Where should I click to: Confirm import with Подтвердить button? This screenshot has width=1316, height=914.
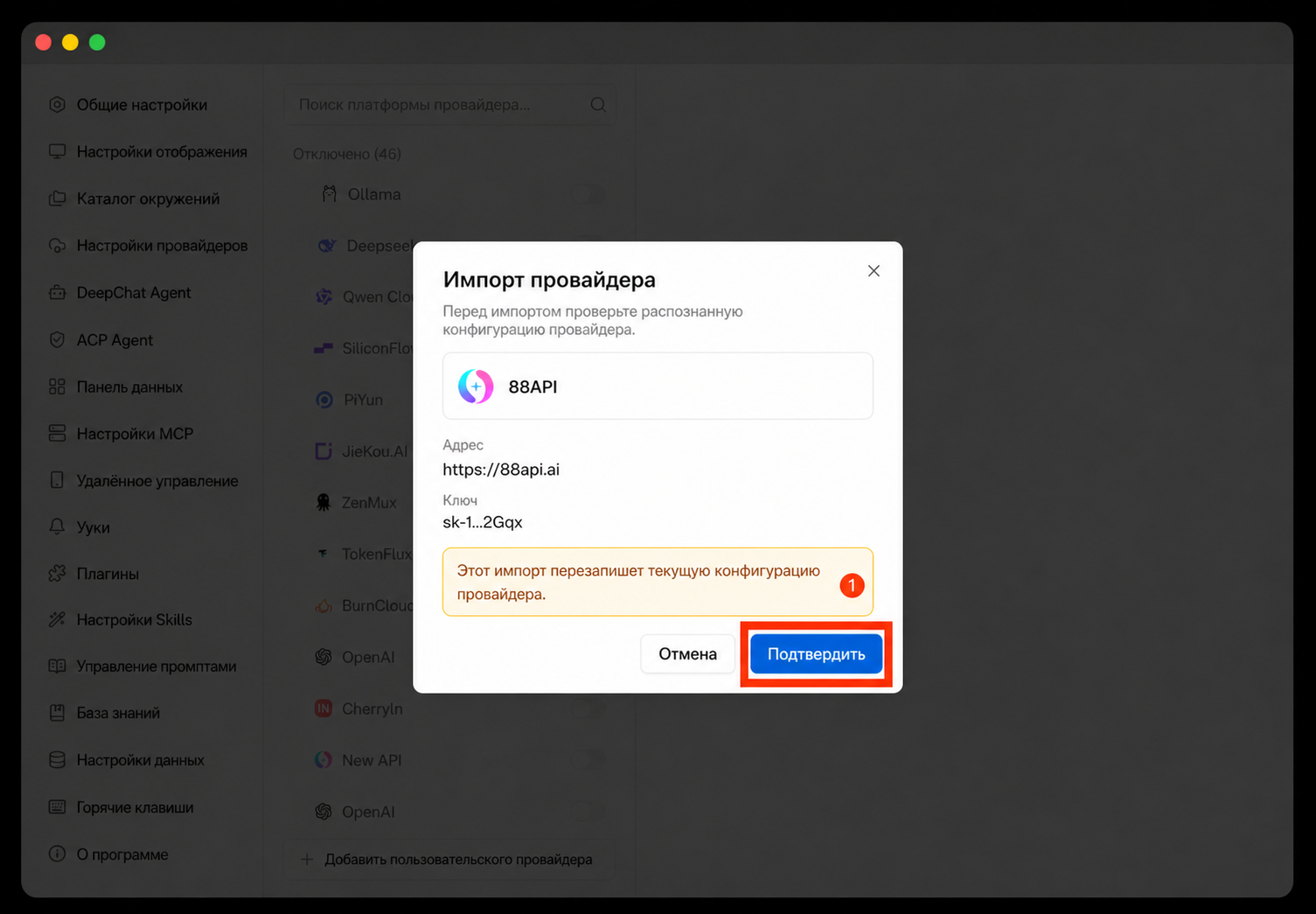coord(816,654)
